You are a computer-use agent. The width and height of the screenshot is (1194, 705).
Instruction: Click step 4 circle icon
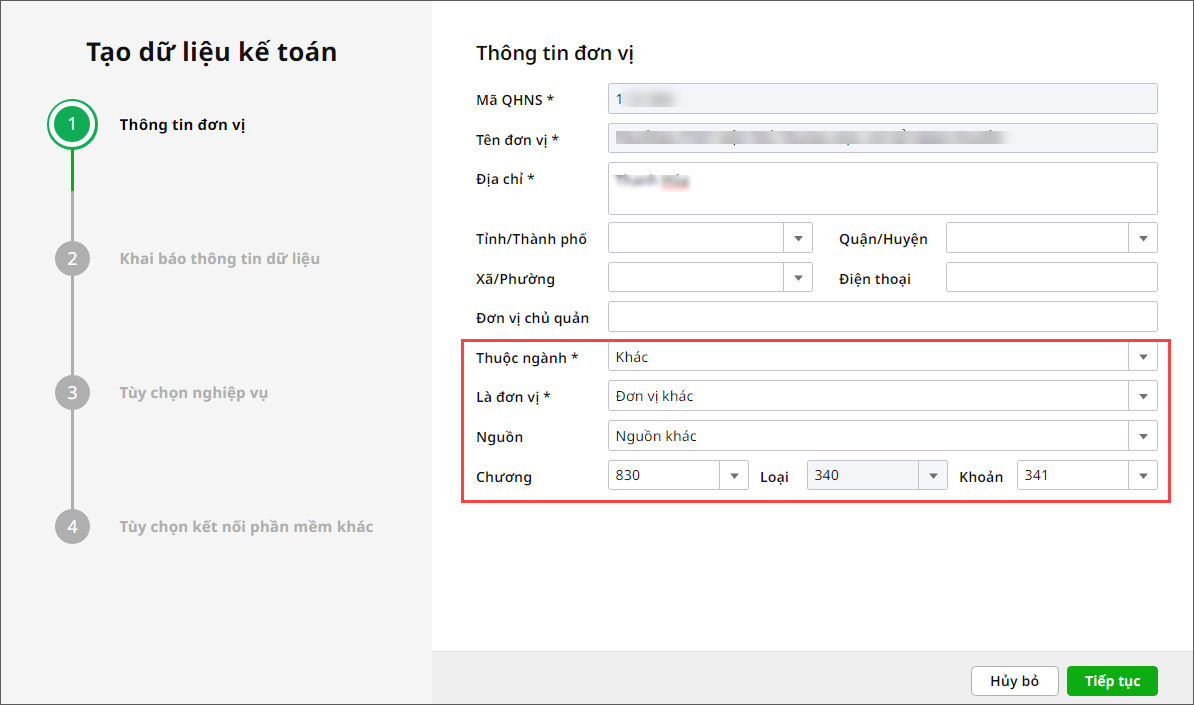(x=72, y=526)
